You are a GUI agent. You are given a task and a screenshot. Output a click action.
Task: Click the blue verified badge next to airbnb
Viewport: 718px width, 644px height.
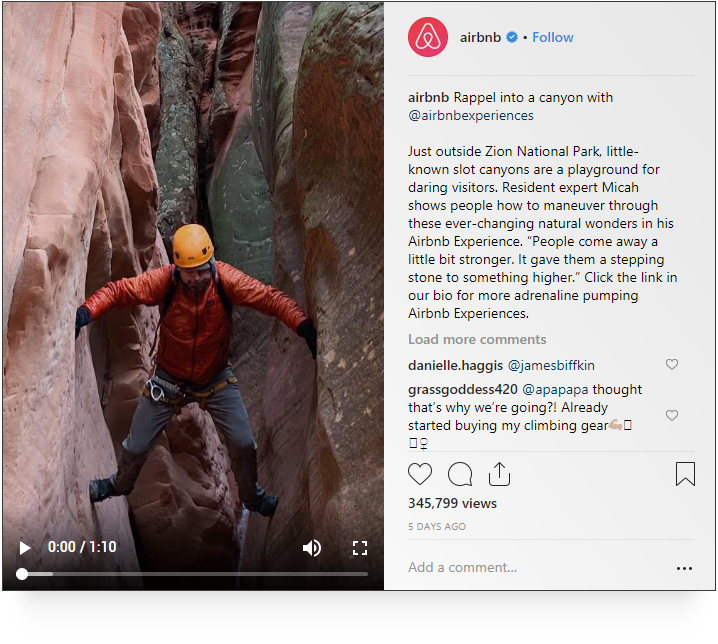tap(512, 37)
